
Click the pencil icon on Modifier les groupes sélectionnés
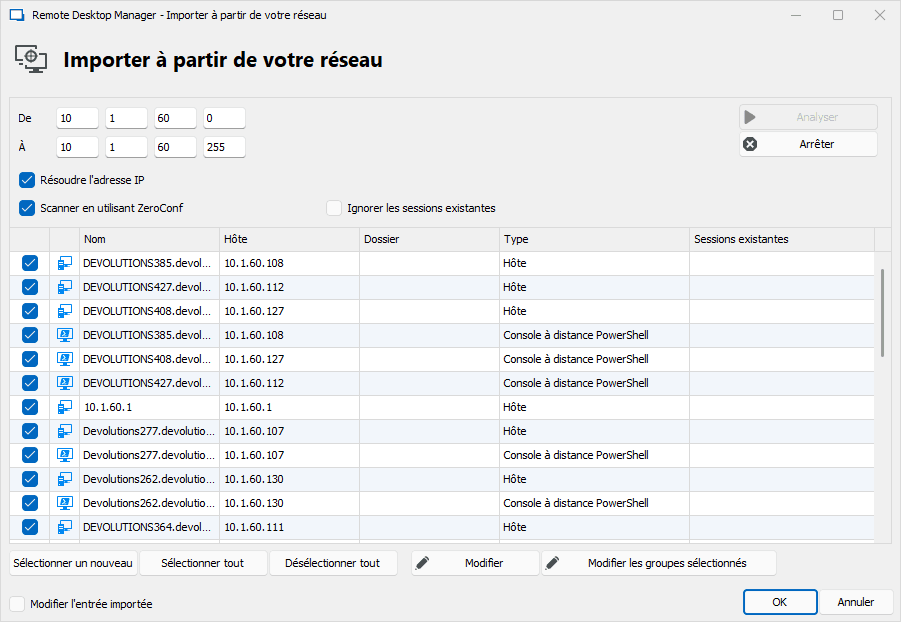pos(552,563)
